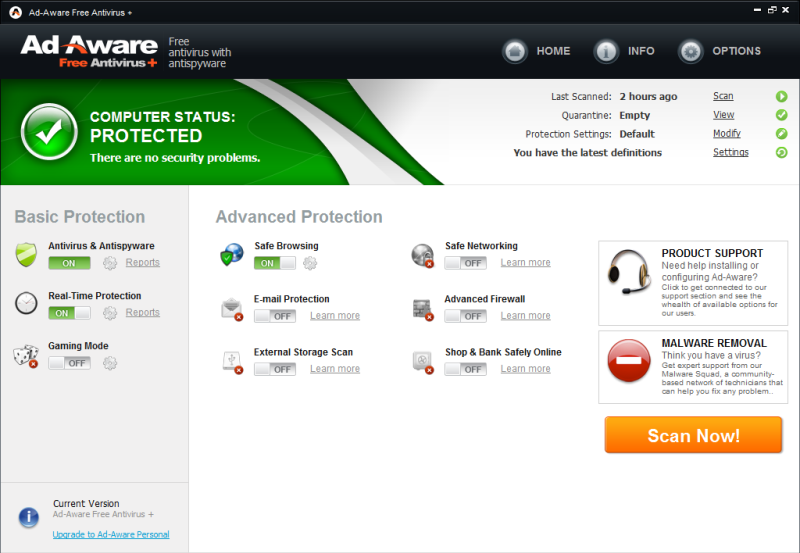Click the Home house icon
Viewport: 800px width, 553px height.
515,51
